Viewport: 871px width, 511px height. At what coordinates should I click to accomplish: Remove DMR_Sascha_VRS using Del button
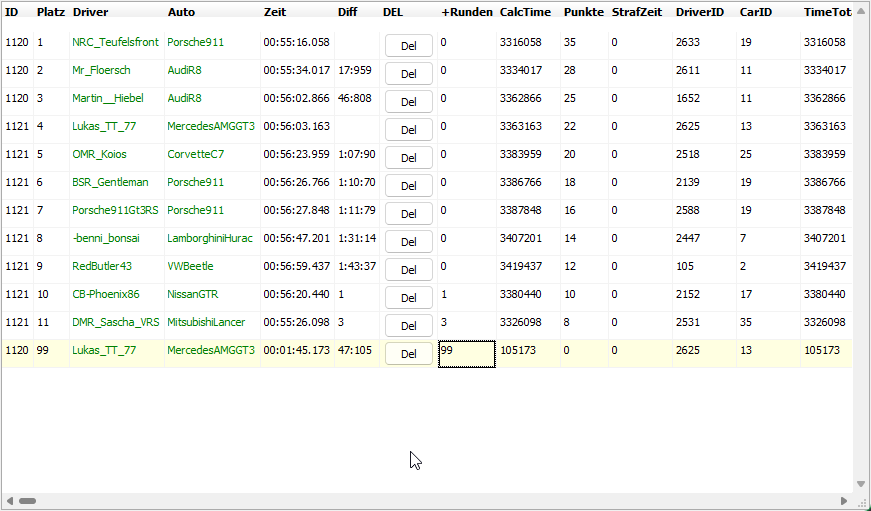point(408,326)
